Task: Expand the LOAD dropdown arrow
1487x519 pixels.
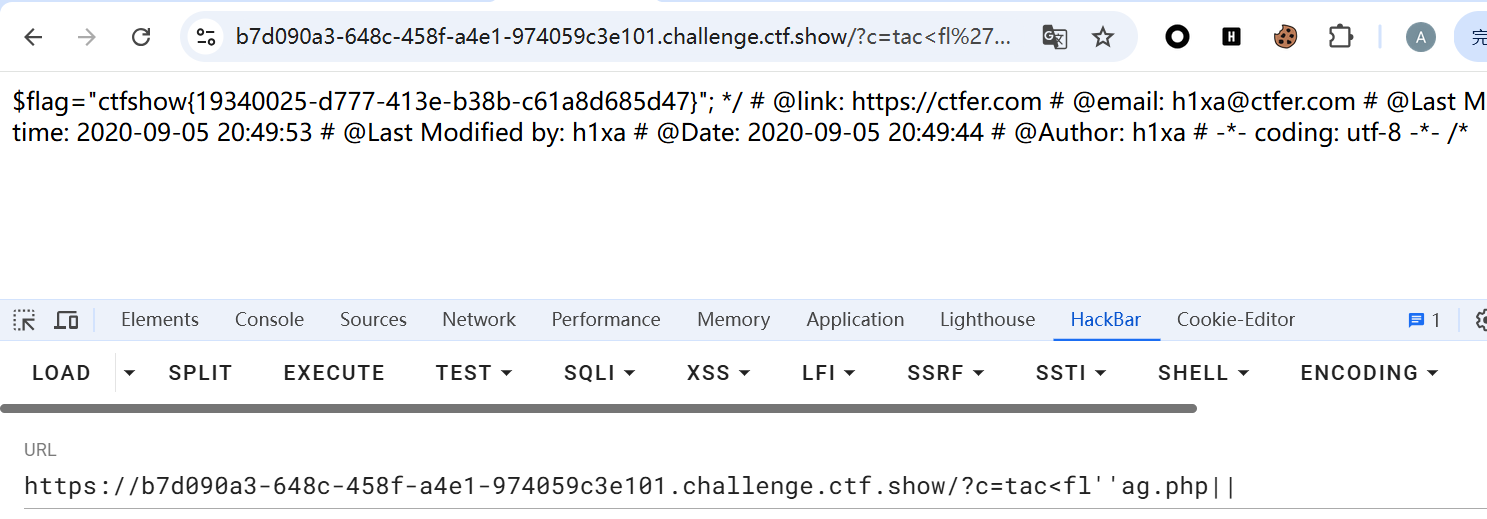Action: (x=129, y=373)
